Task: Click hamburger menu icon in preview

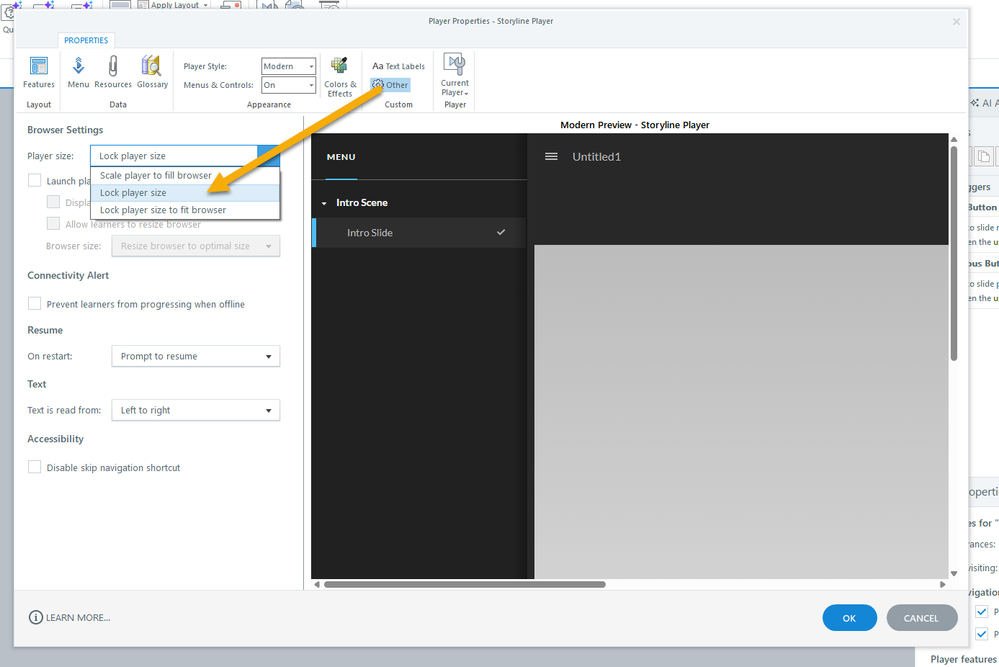Action: pos(551,157)
